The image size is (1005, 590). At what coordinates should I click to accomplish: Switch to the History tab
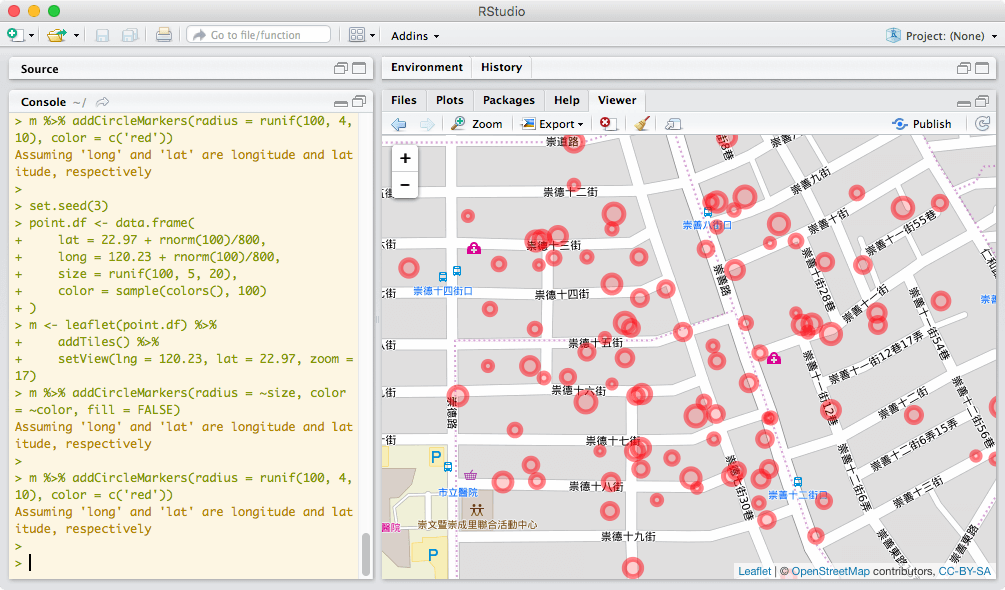pyautogui.click(x=501, y=68)
